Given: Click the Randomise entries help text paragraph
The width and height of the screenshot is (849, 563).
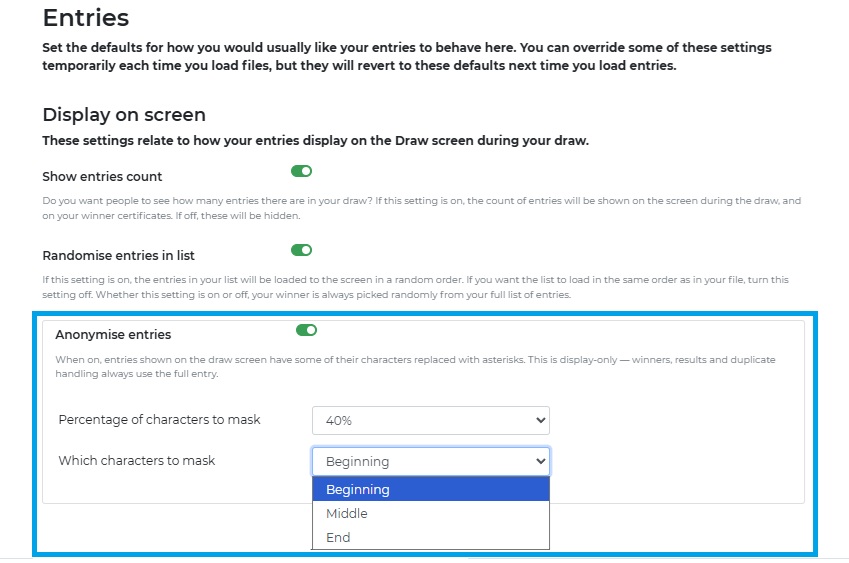Looking at the screenshot, I should [x=415, y=287].
